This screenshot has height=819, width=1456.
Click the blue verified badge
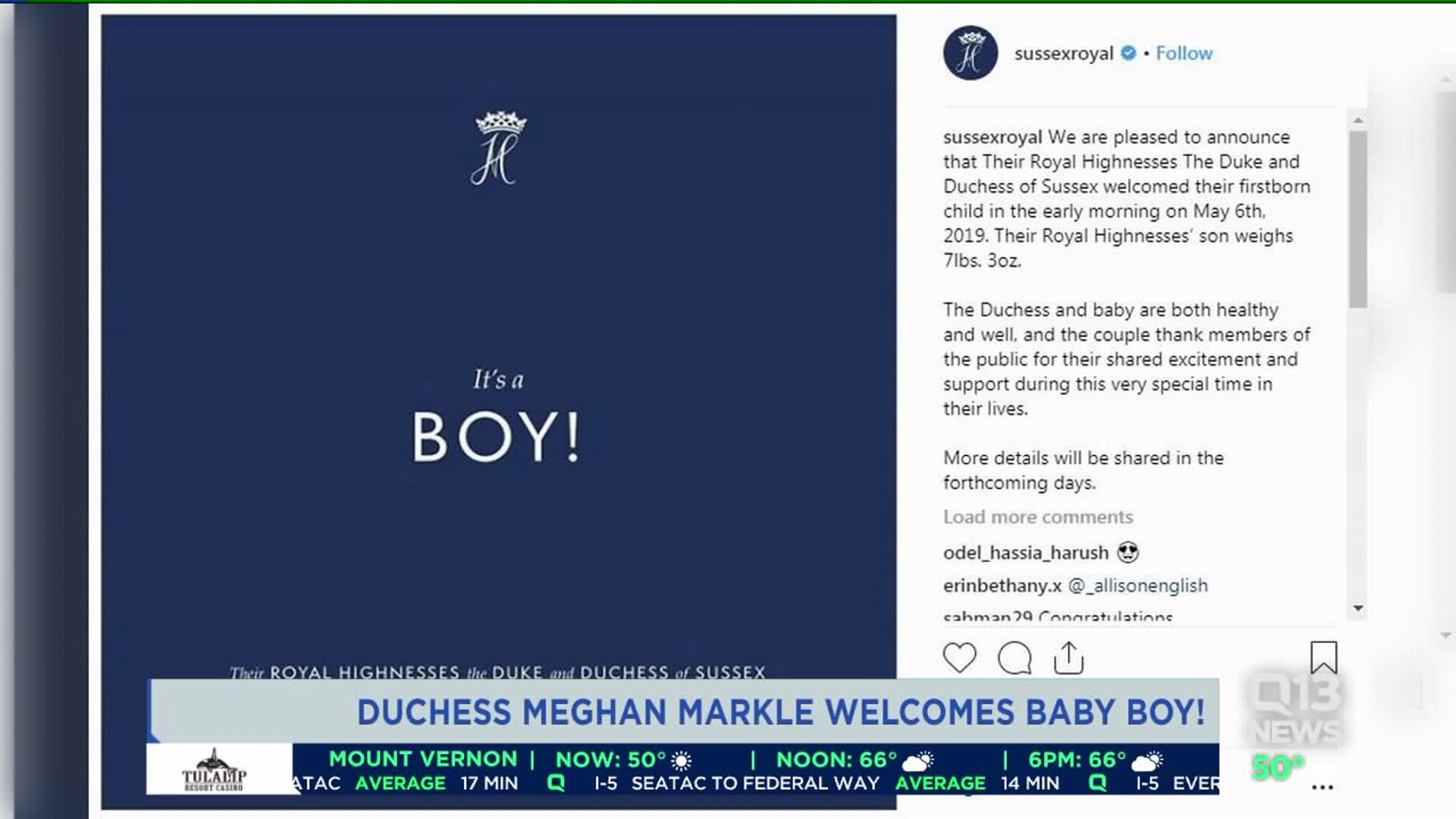[1128, 53]
